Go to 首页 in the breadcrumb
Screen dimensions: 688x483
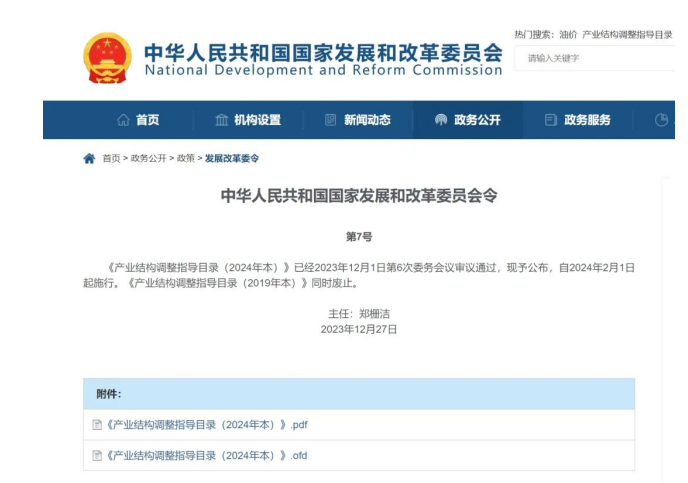[111, 158]
